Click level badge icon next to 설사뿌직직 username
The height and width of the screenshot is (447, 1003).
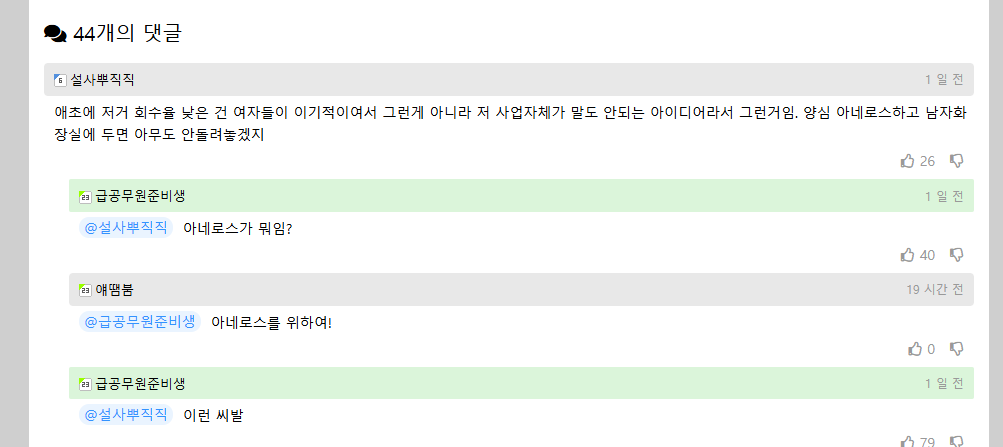(x=60, y=80)
